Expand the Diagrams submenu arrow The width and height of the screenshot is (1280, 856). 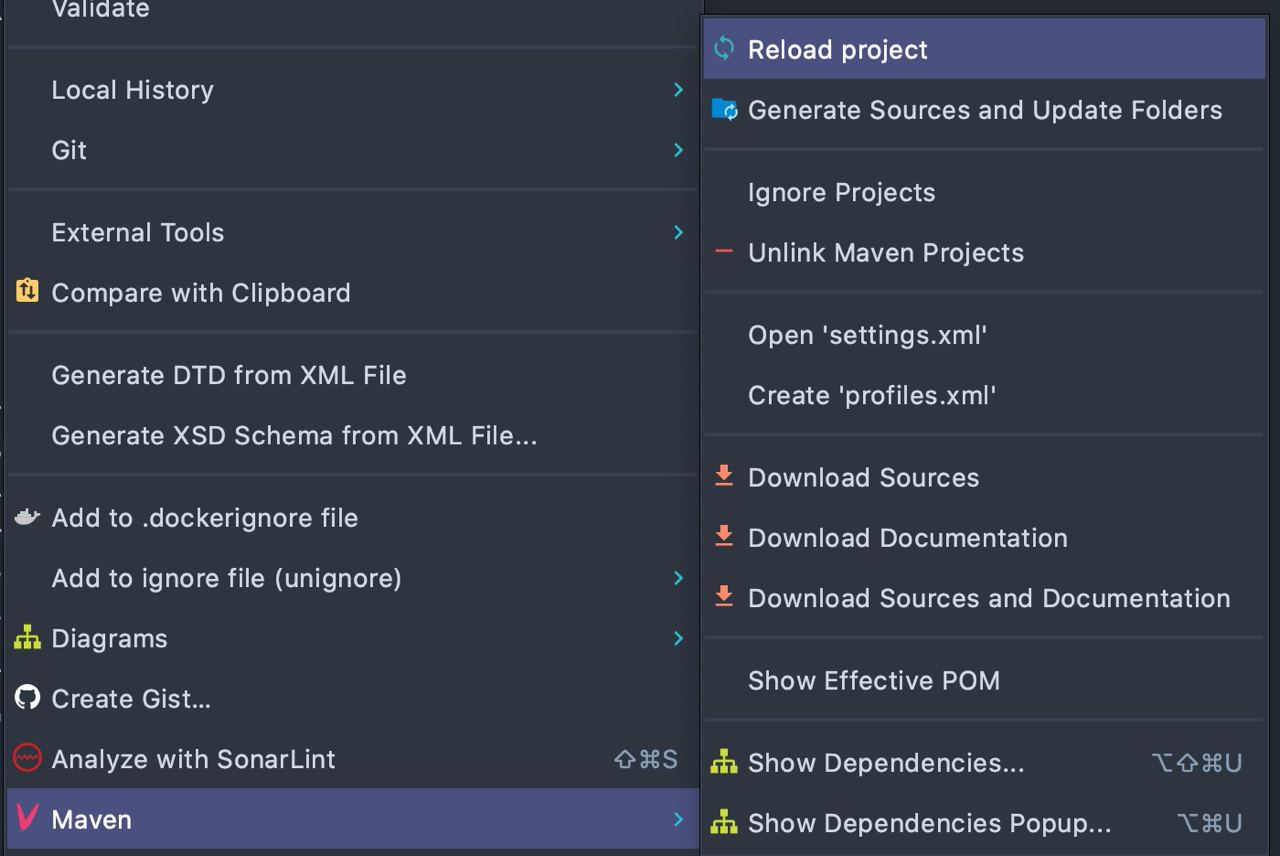pos(678,638)
